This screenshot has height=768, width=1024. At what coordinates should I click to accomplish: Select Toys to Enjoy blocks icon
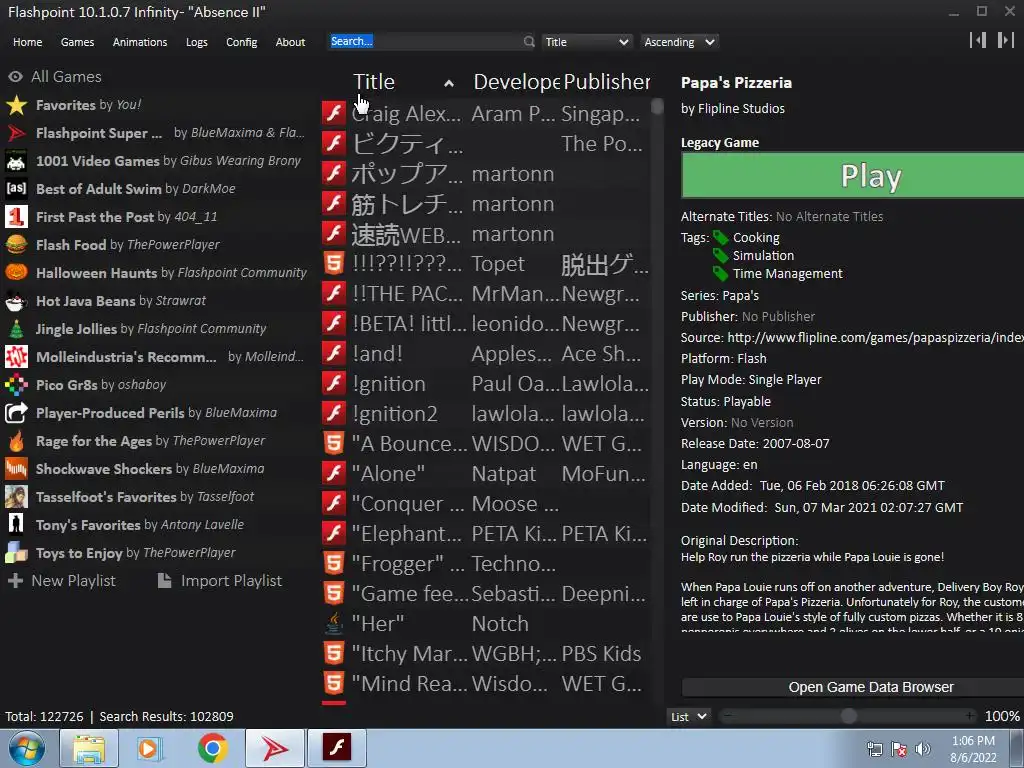point(16,553)
